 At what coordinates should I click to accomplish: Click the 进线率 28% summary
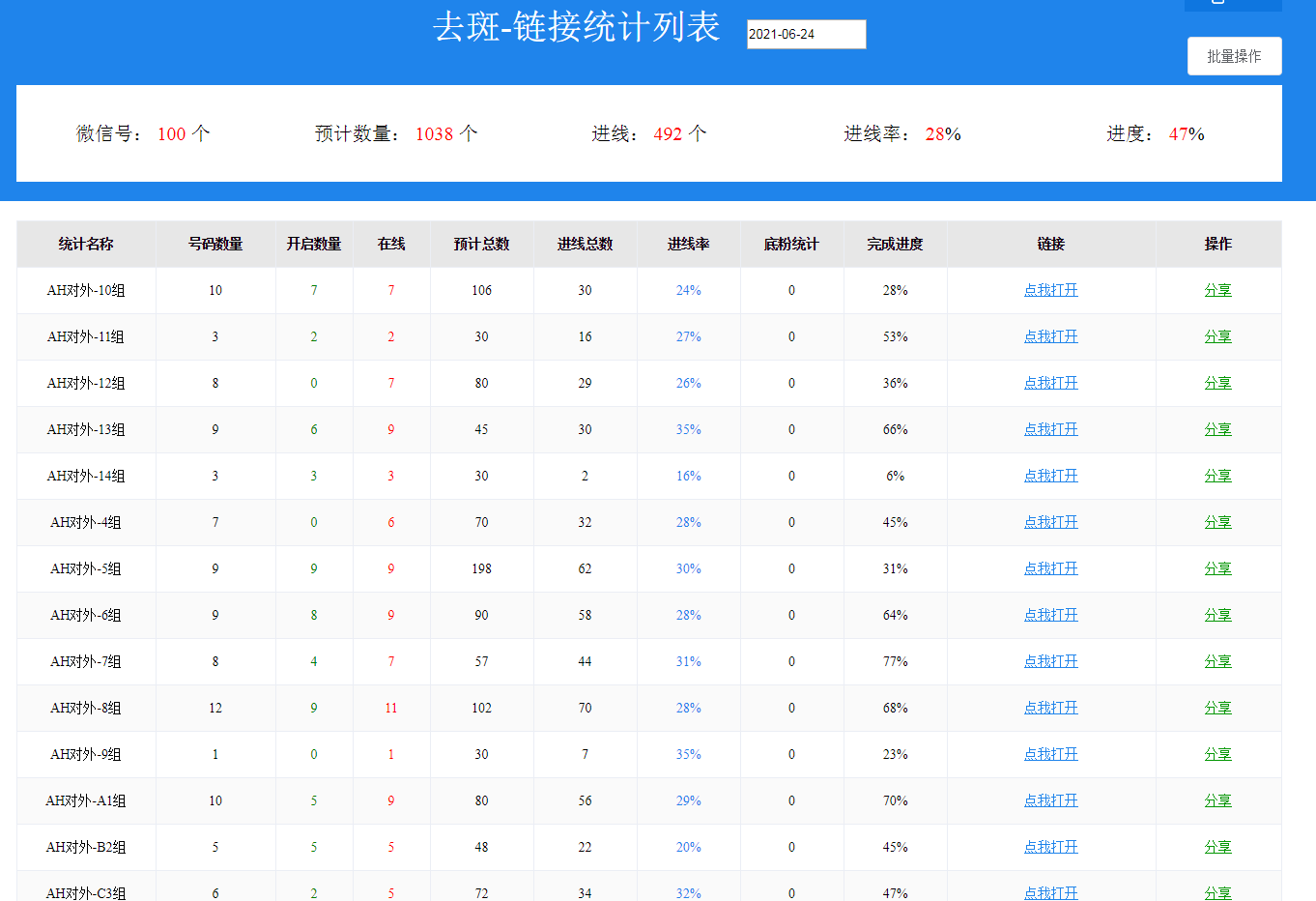[902, 133]
